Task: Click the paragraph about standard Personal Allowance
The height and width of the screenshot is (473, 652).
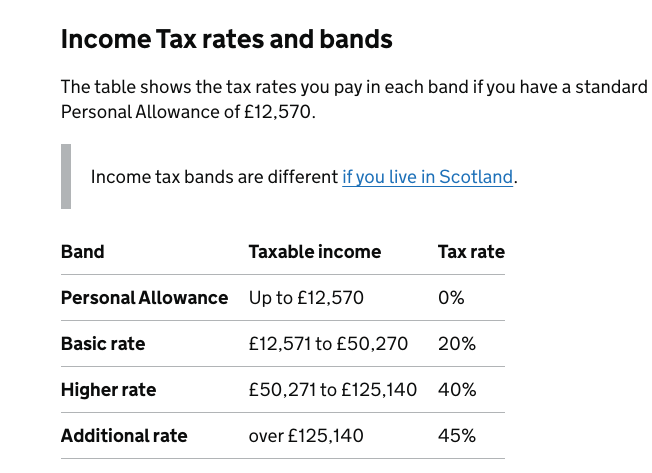Action: click(x=354, y=99)
